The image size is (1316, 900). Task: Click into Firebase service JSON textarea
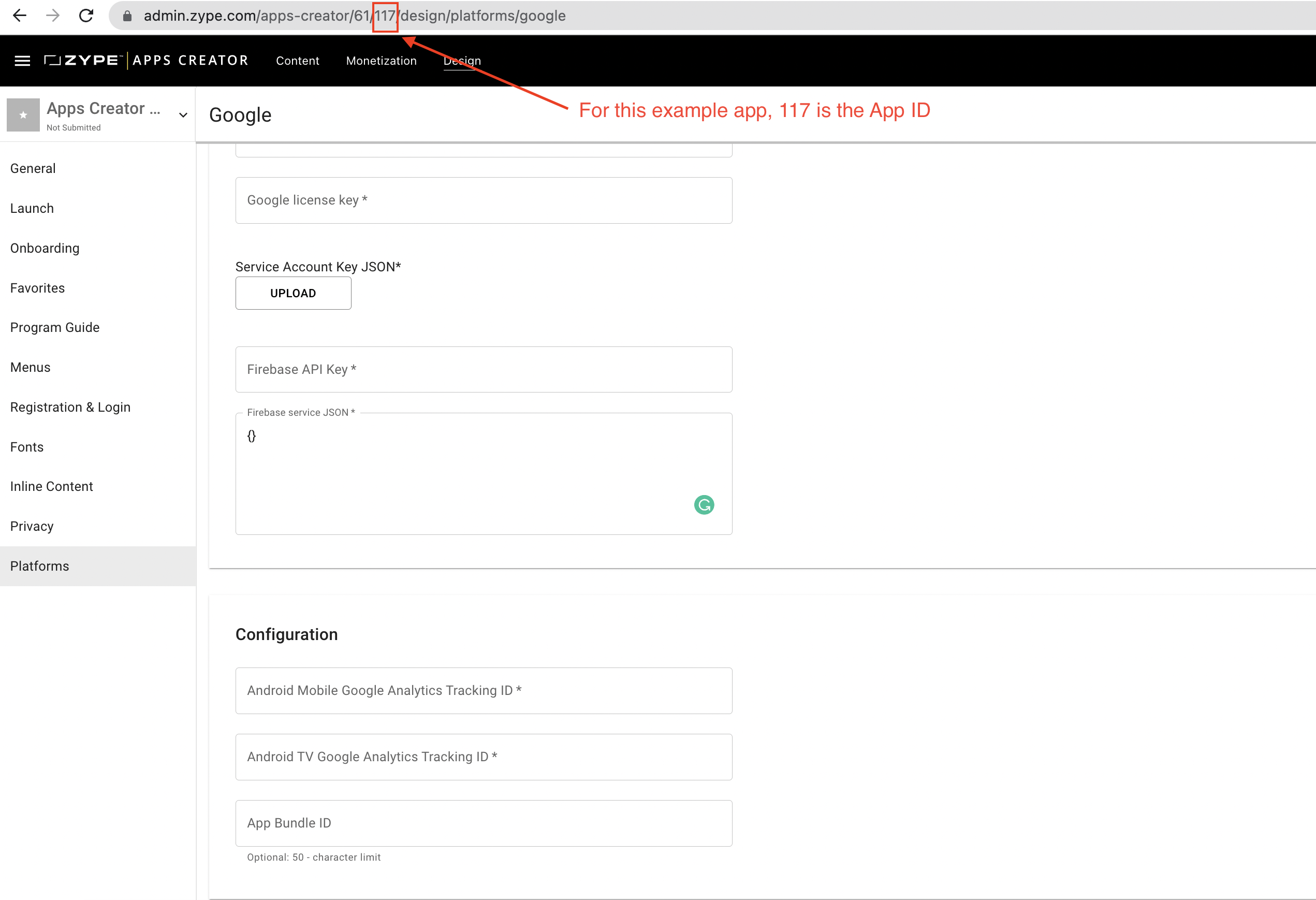pos(484,473)
